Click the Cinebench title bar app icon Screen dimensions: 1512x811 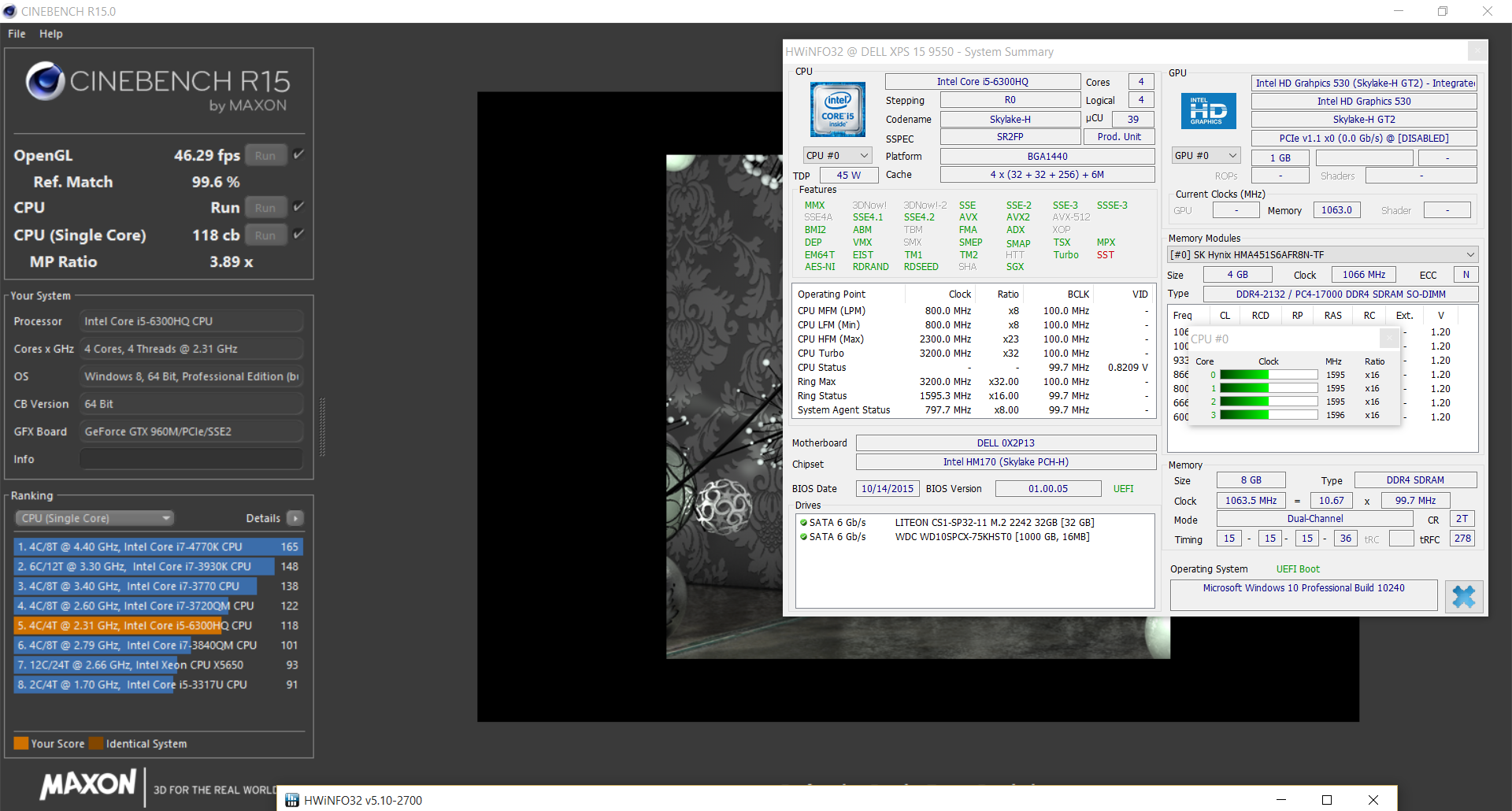point(10,11)
